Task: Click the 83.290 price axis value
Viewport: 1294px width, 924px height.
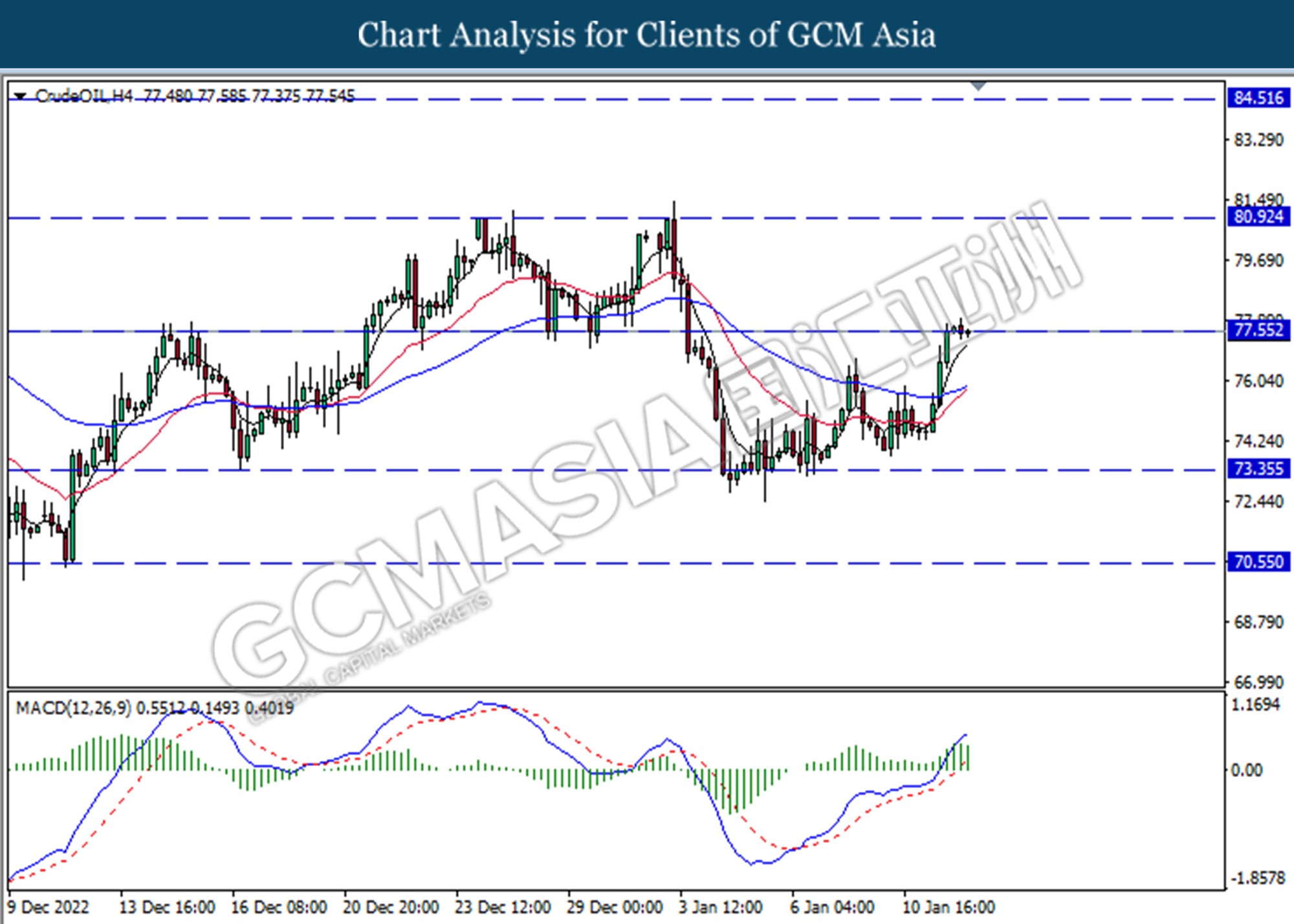Action: click(1258, 140)
